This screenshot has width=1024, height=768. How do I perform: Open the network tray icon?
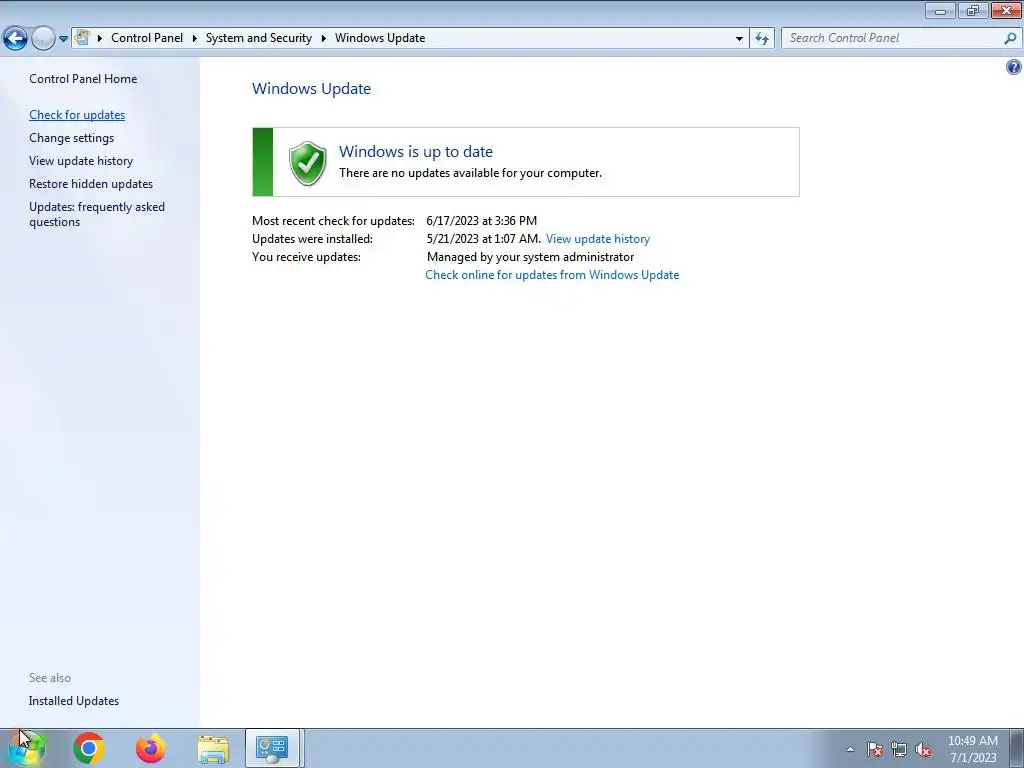[x=899, y=749]
